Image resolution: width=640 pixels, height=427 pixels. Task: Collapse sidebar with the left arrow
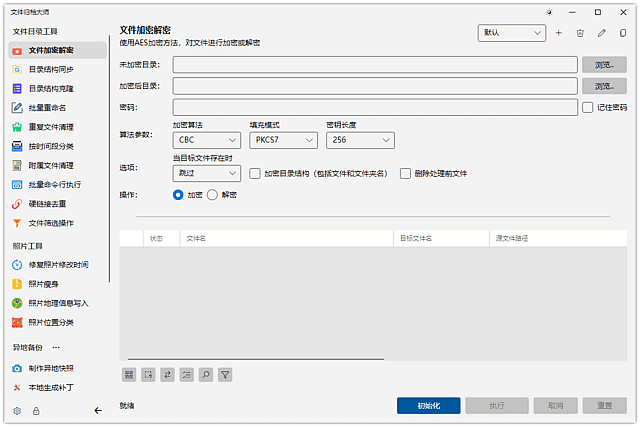click(98, 410)
